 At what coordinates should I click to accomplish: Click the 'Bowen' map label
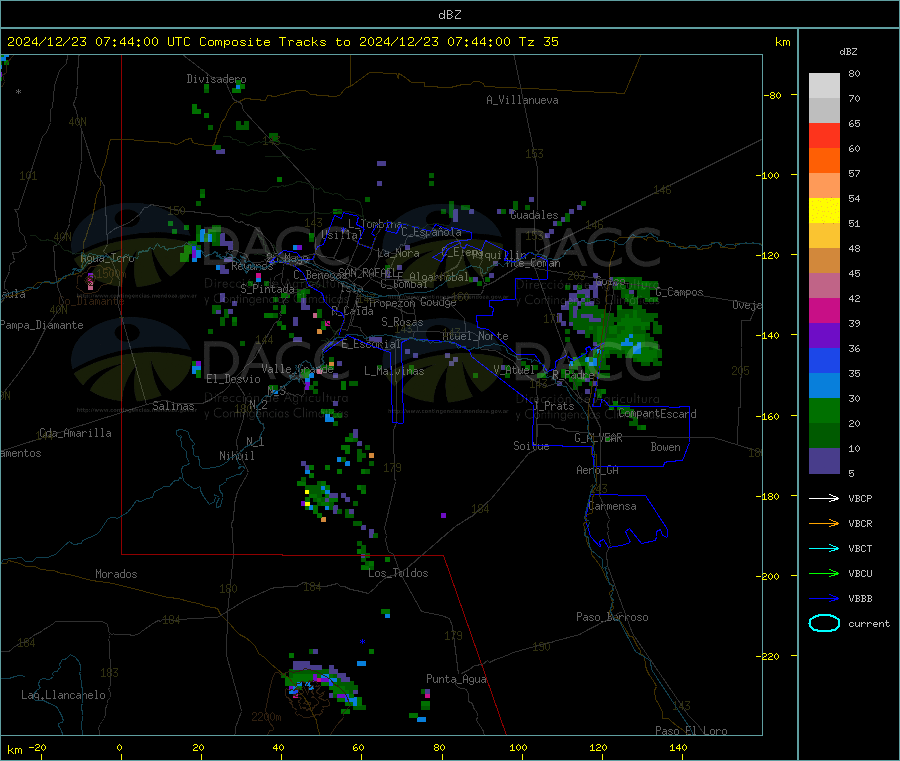click(x=665, y=447)
